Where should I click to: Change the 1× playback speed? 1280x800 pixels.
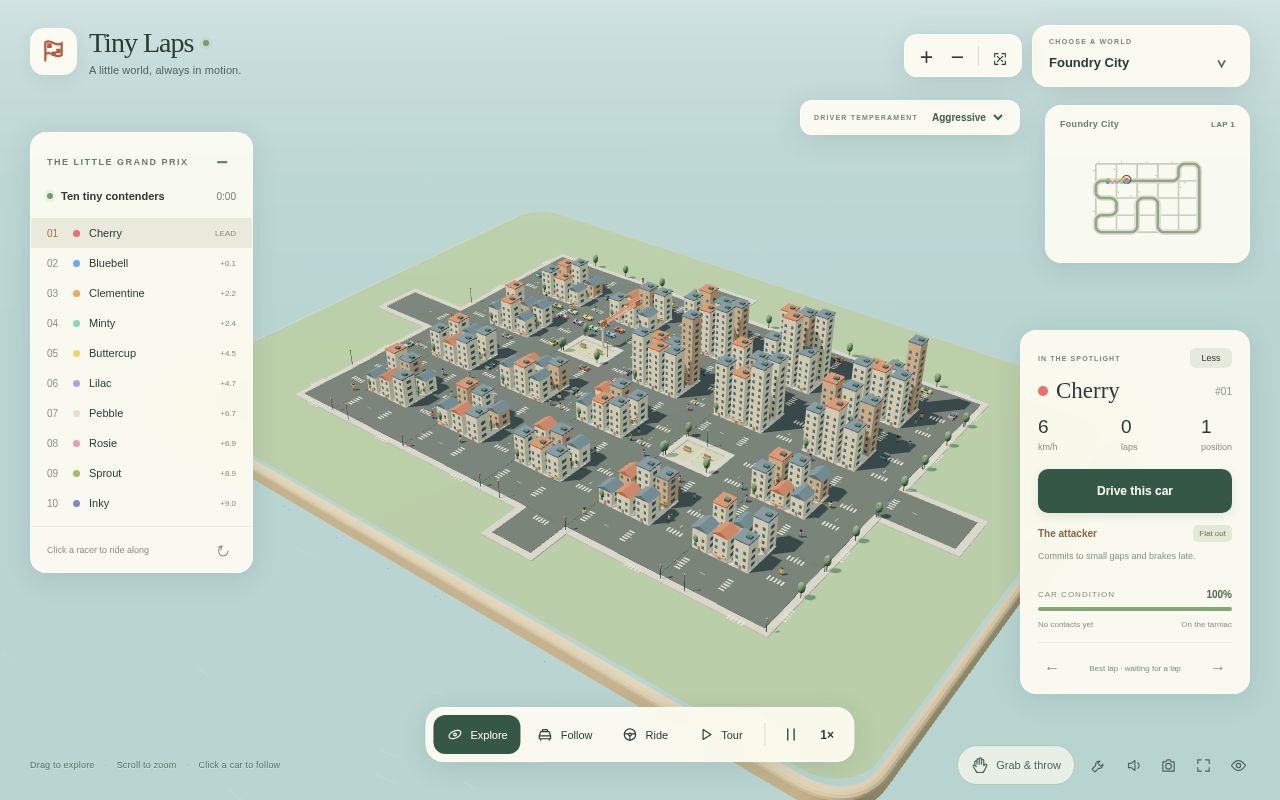[827, 735]
